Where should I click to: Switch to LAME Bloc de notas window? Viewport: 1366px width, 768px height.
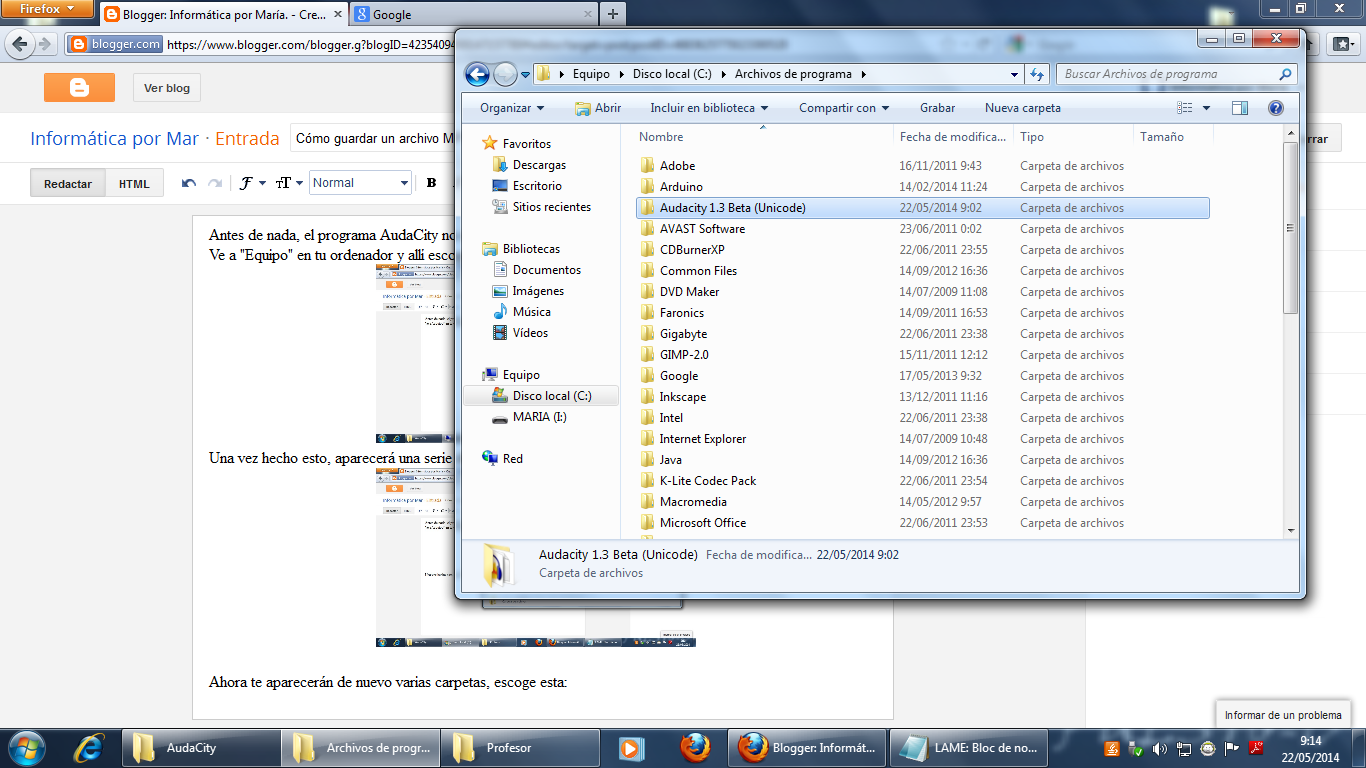tap(968, 747)
